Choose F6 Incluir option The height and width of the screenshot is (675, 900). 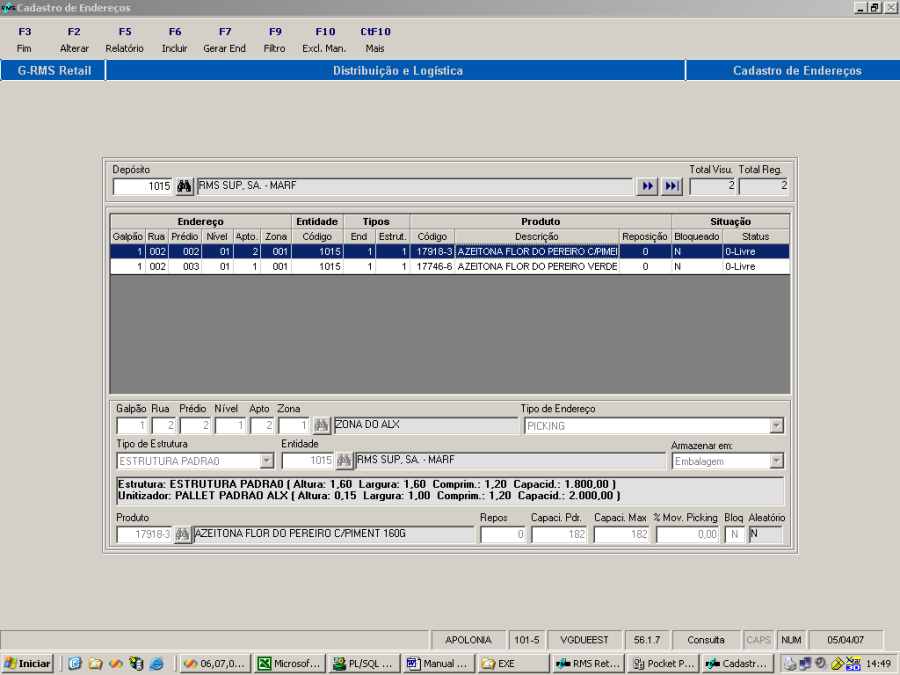click(174, 40)
